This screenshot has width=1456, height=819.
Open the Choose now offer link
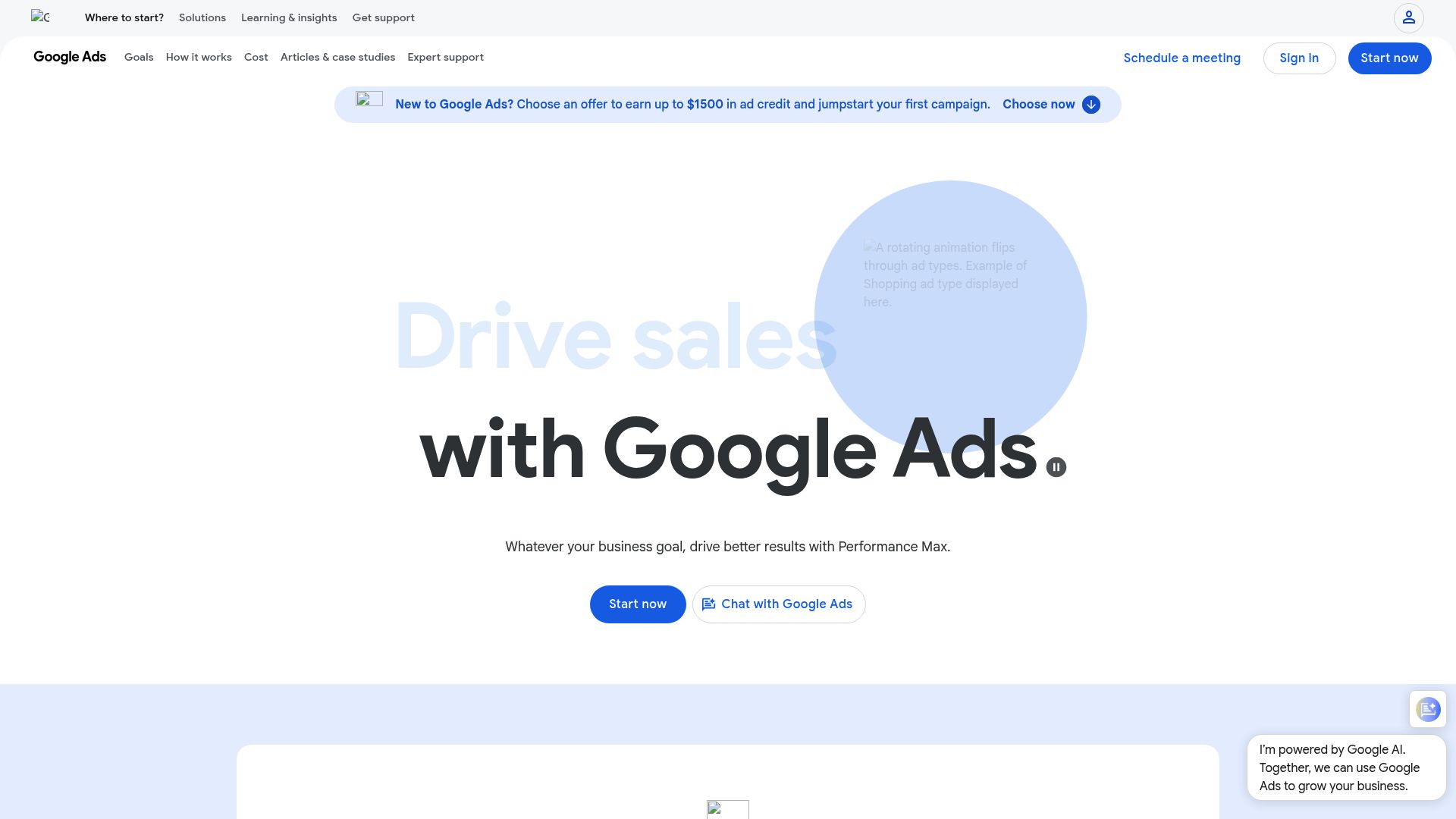click(x=1039, y=105)
